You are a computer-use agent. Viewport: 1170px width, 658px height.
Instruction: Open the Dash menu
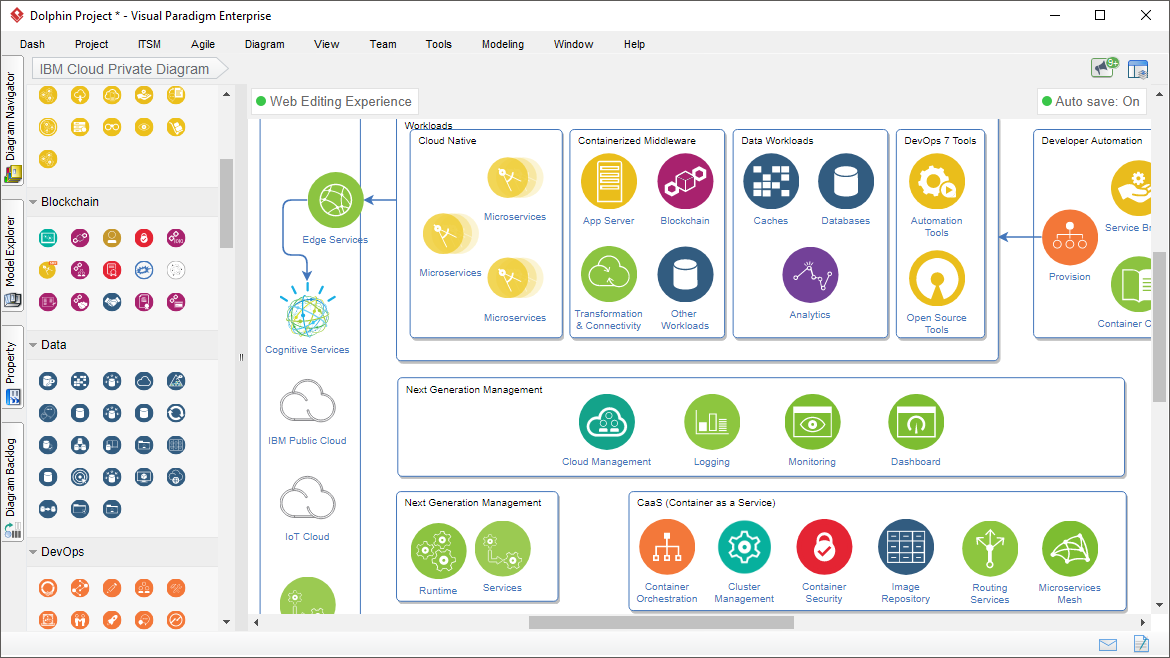32,44
